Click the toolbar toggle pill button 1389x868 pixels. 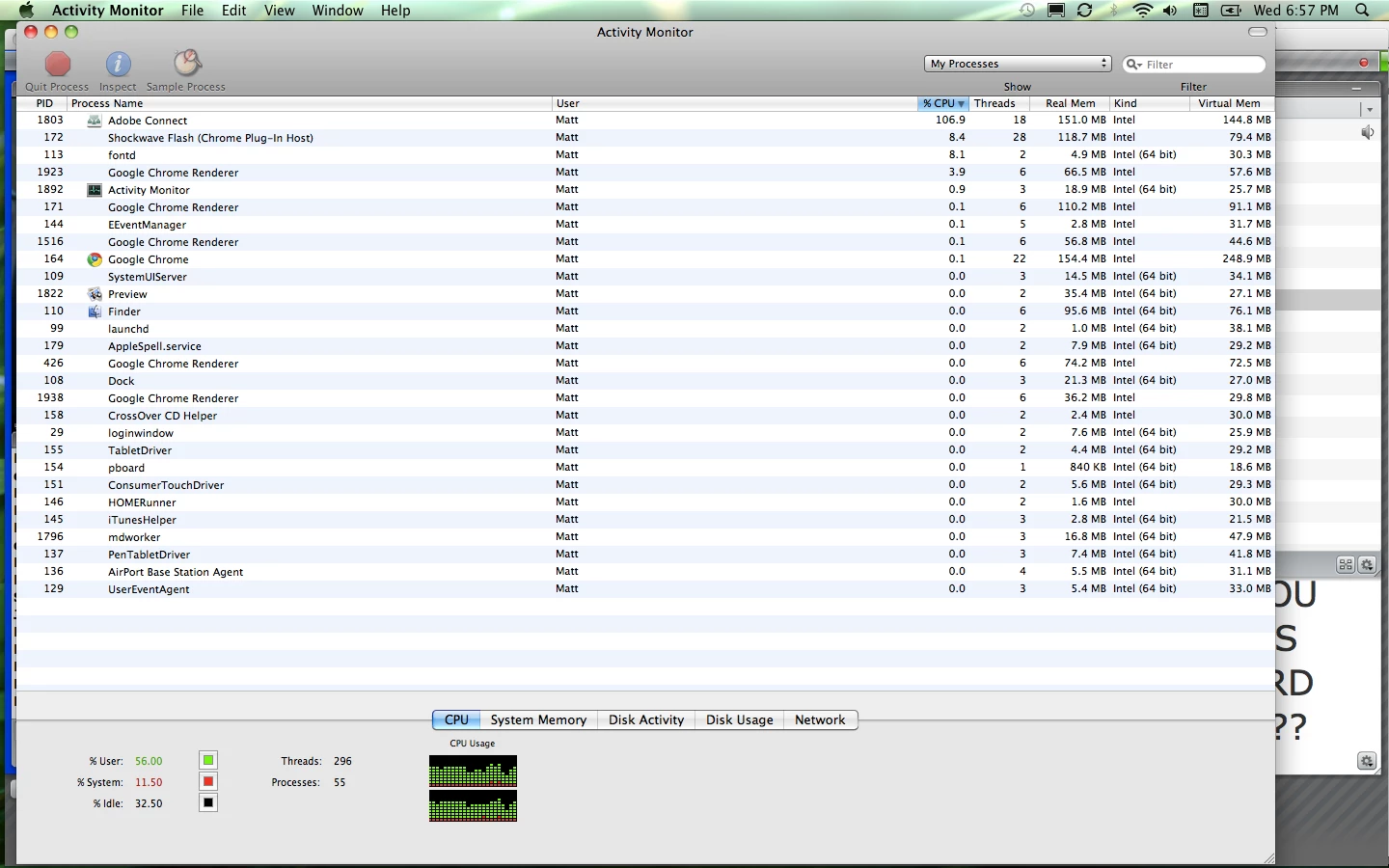click(1258, 32)
